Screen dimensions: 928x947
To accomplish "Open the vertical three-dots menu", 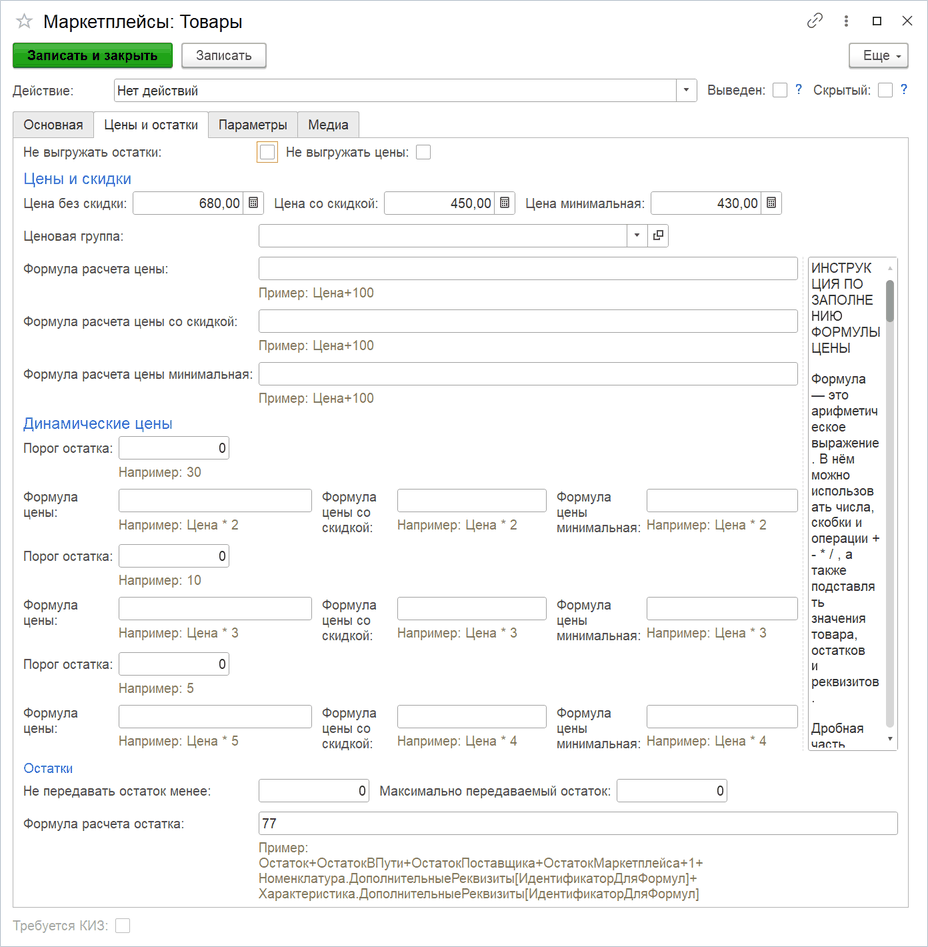I will 846,21.
